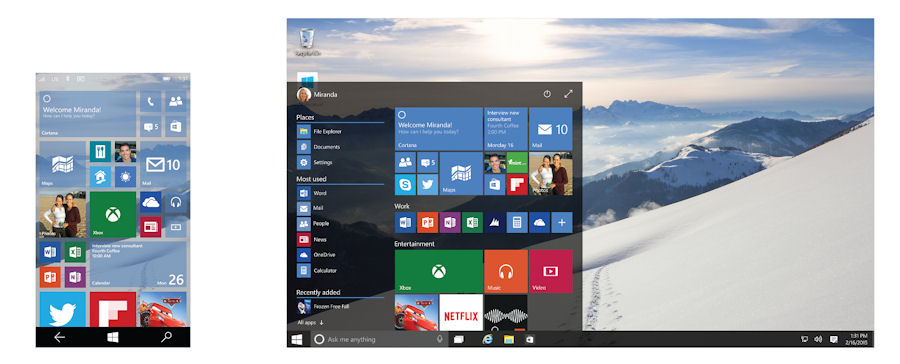Screen dimensions: 900x364
Task: Open the Maps tile in desktop Start menu
Action: point(461,173)
